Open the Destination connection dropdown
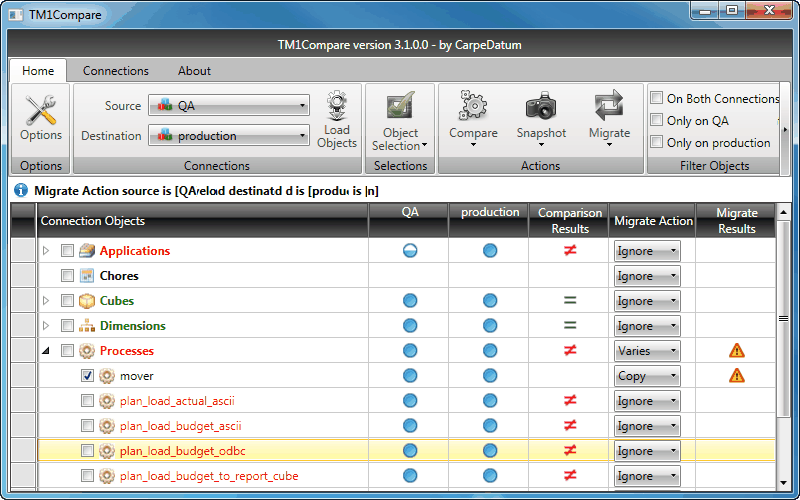 point(229,136)
